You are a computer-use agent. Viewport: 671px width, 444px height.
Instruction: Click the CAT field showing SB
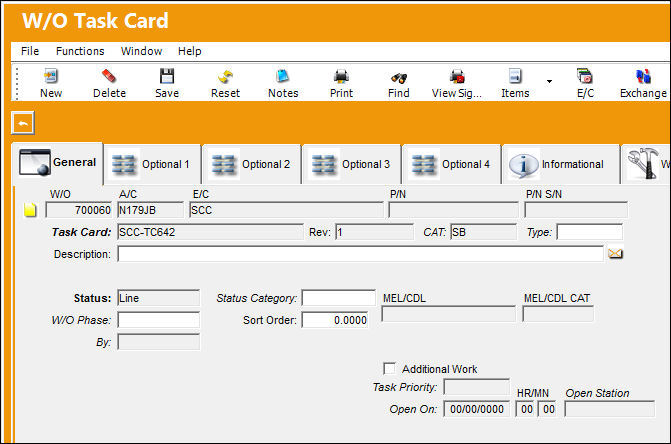coord(483,232)
